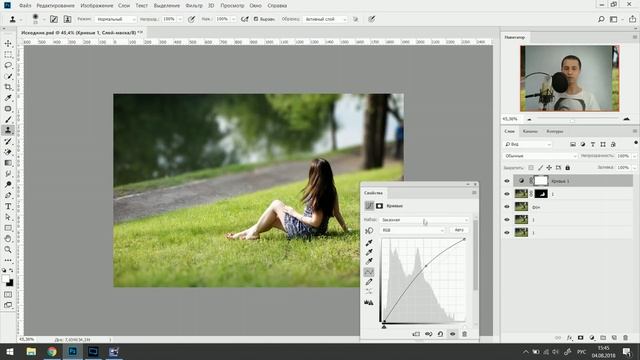Select the Clone Stamp tool in the left toolbar
This screenshot has width=640, height=360.
tap(8, 130)
